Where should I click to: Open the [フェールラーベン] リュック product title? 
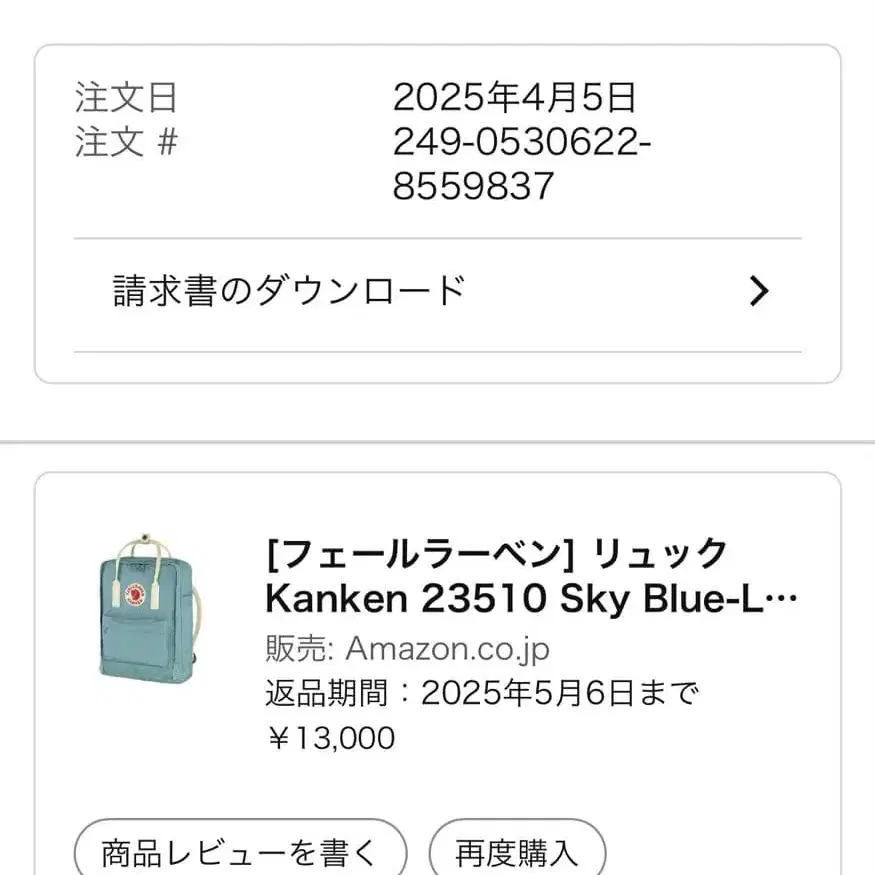pos(497,552)
